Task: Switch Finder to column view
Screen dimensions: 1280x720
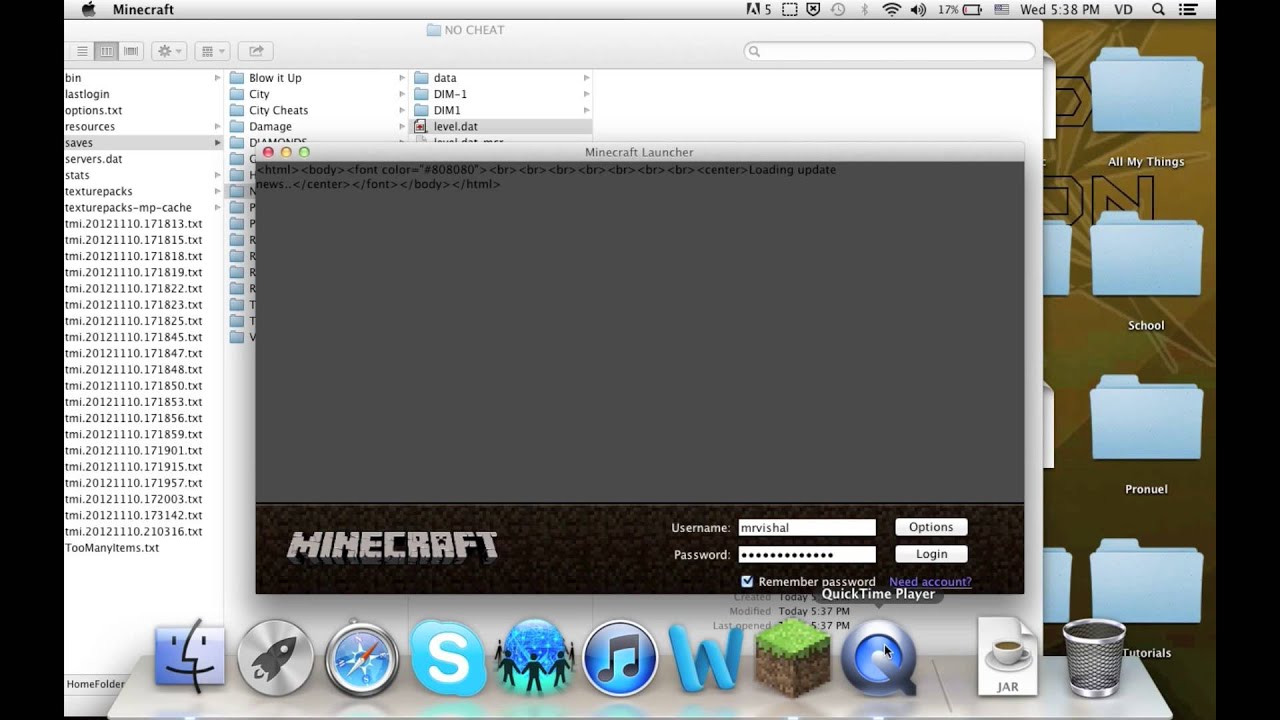Action: click(x=106, y=50)
